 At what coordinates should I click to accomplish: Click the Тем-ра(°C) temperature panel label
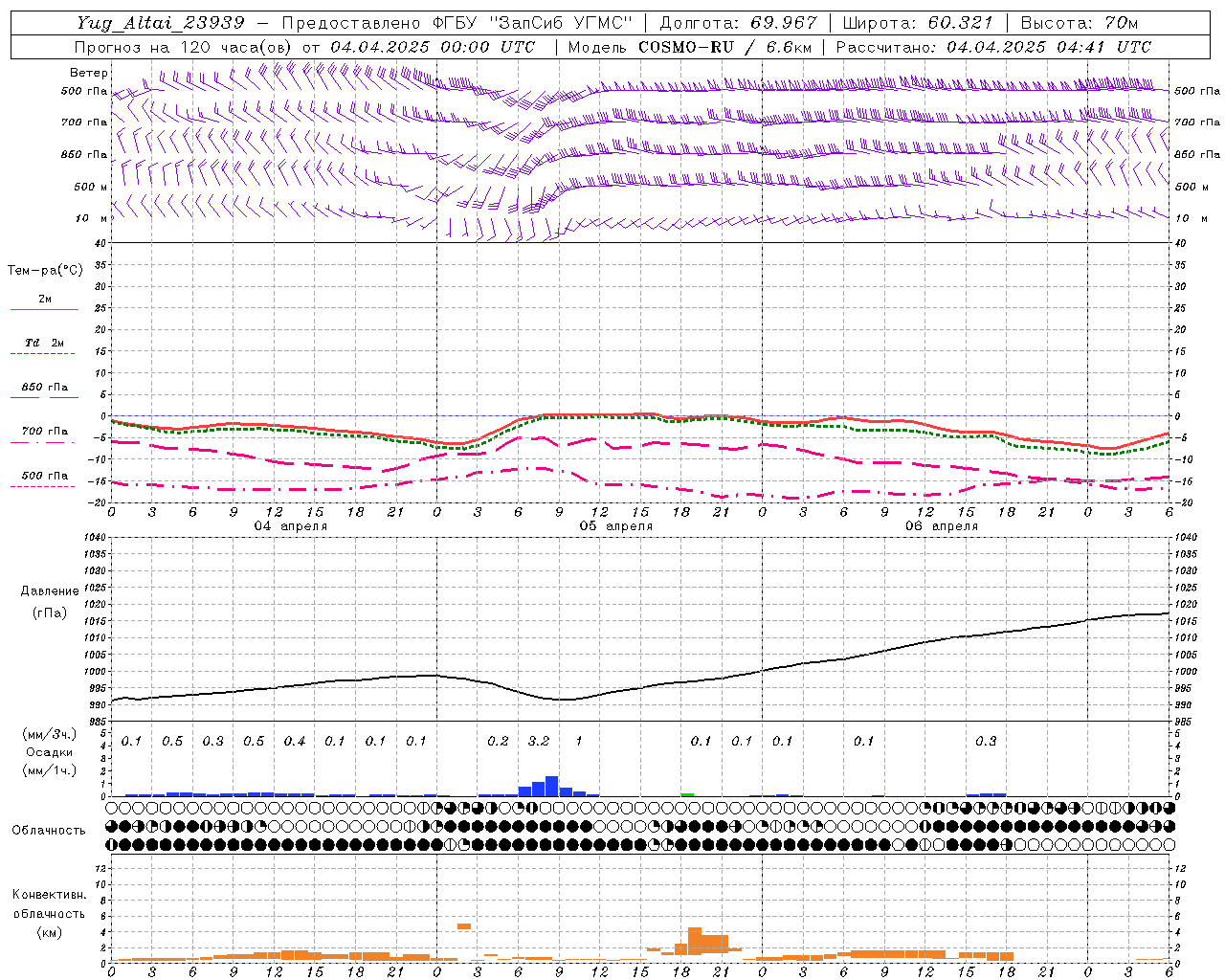(45, 271)
